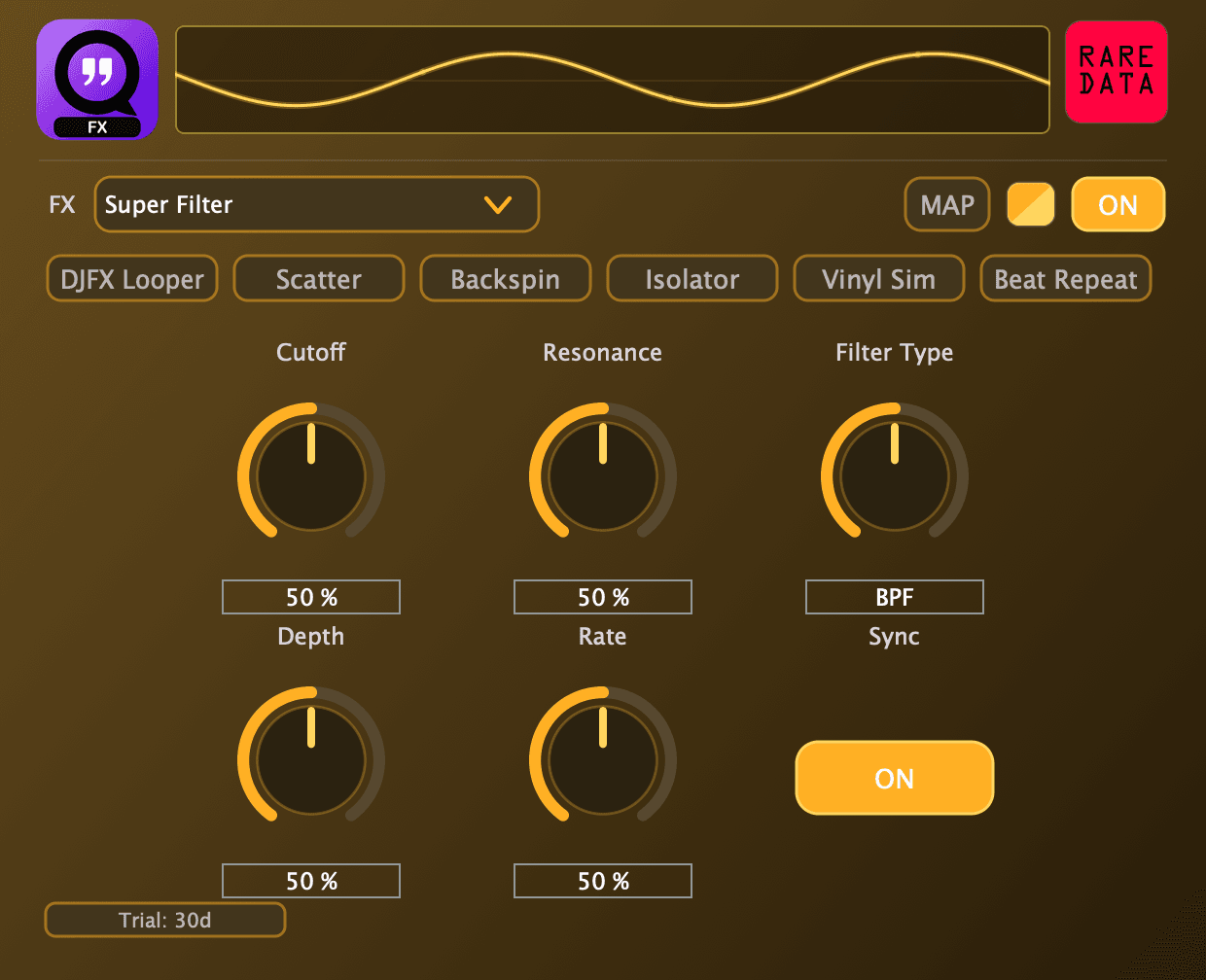Select the Beat Repeat effect
This screenshot has height=980, width=1206.
[x=1066, y=279]
